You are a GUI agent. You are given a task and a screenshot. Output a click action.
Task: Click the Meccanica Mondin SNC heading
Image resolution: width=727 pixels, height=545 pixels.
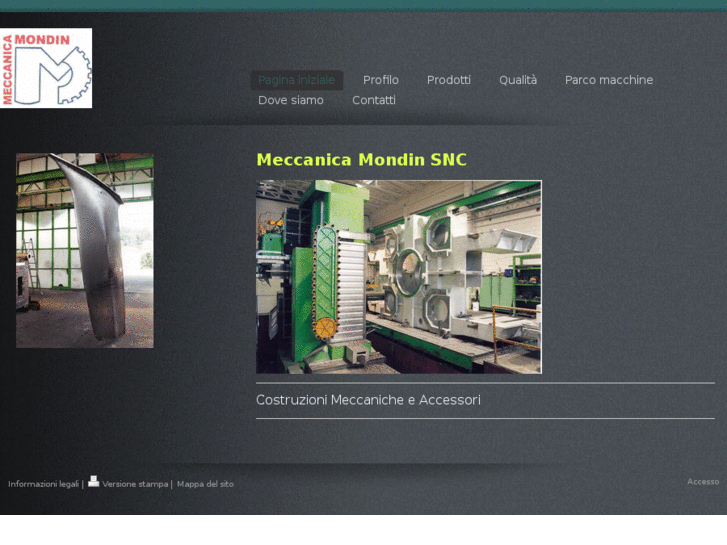361,160
